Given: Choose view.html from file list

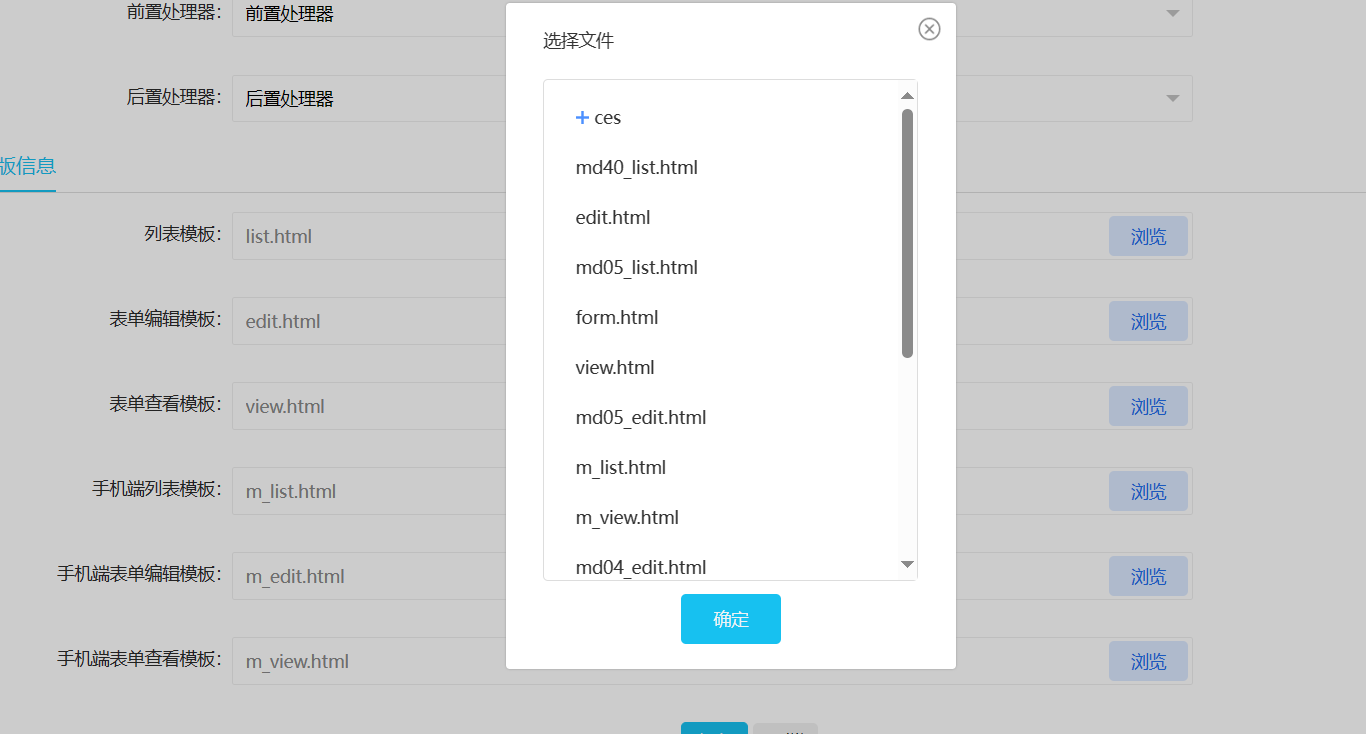Looking at the screenshot, I should [614, 368].
